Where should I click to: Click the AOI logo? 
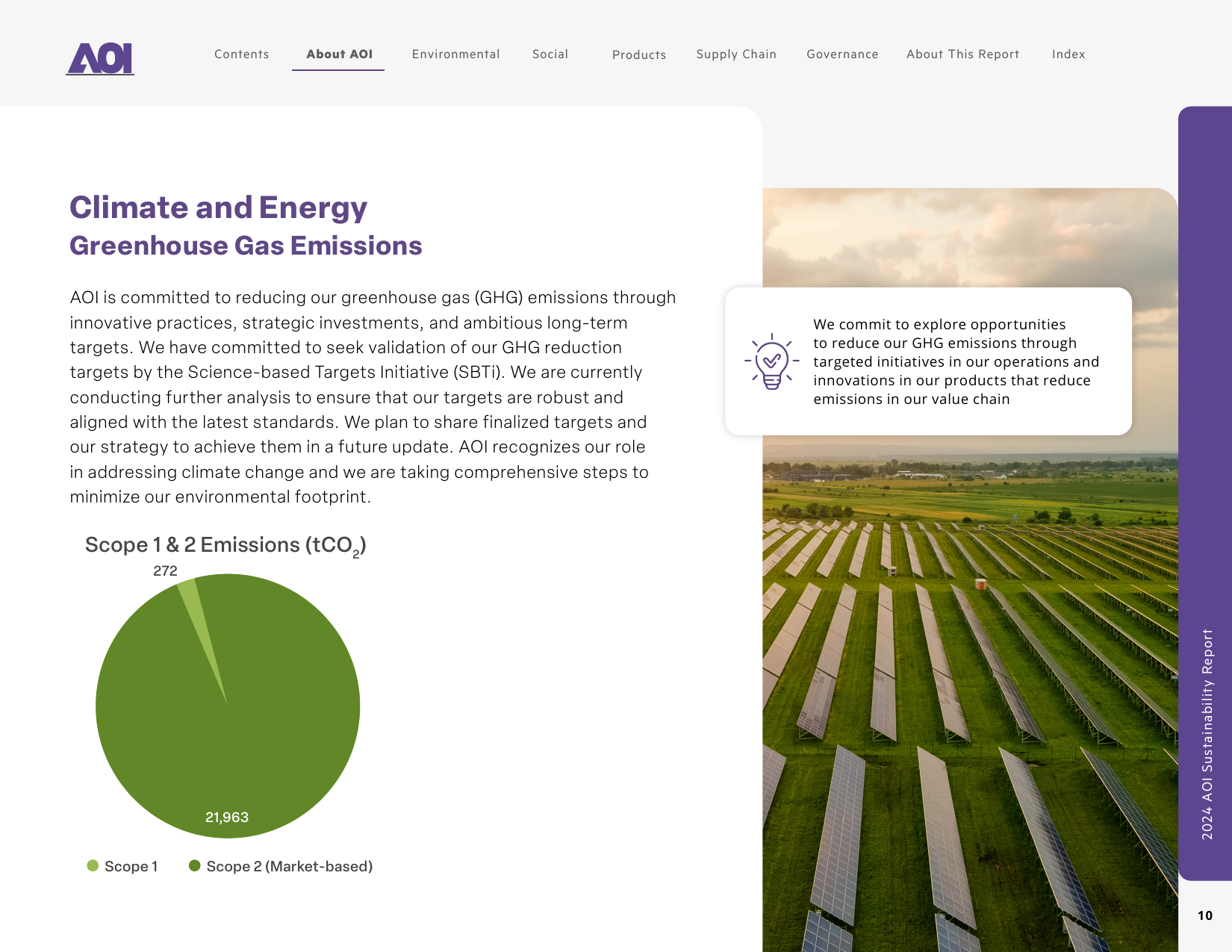coord(100,58)
